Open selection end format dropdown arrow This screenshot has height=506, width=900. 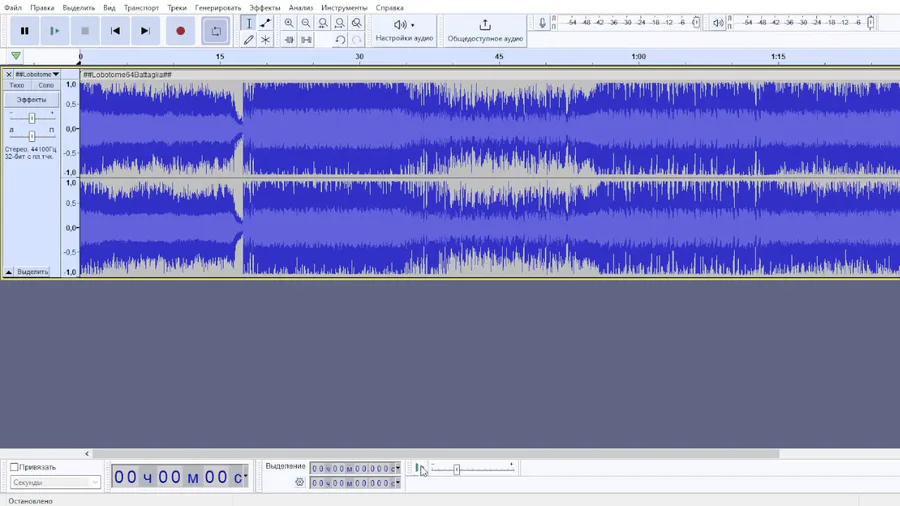(x=398, y=483)
